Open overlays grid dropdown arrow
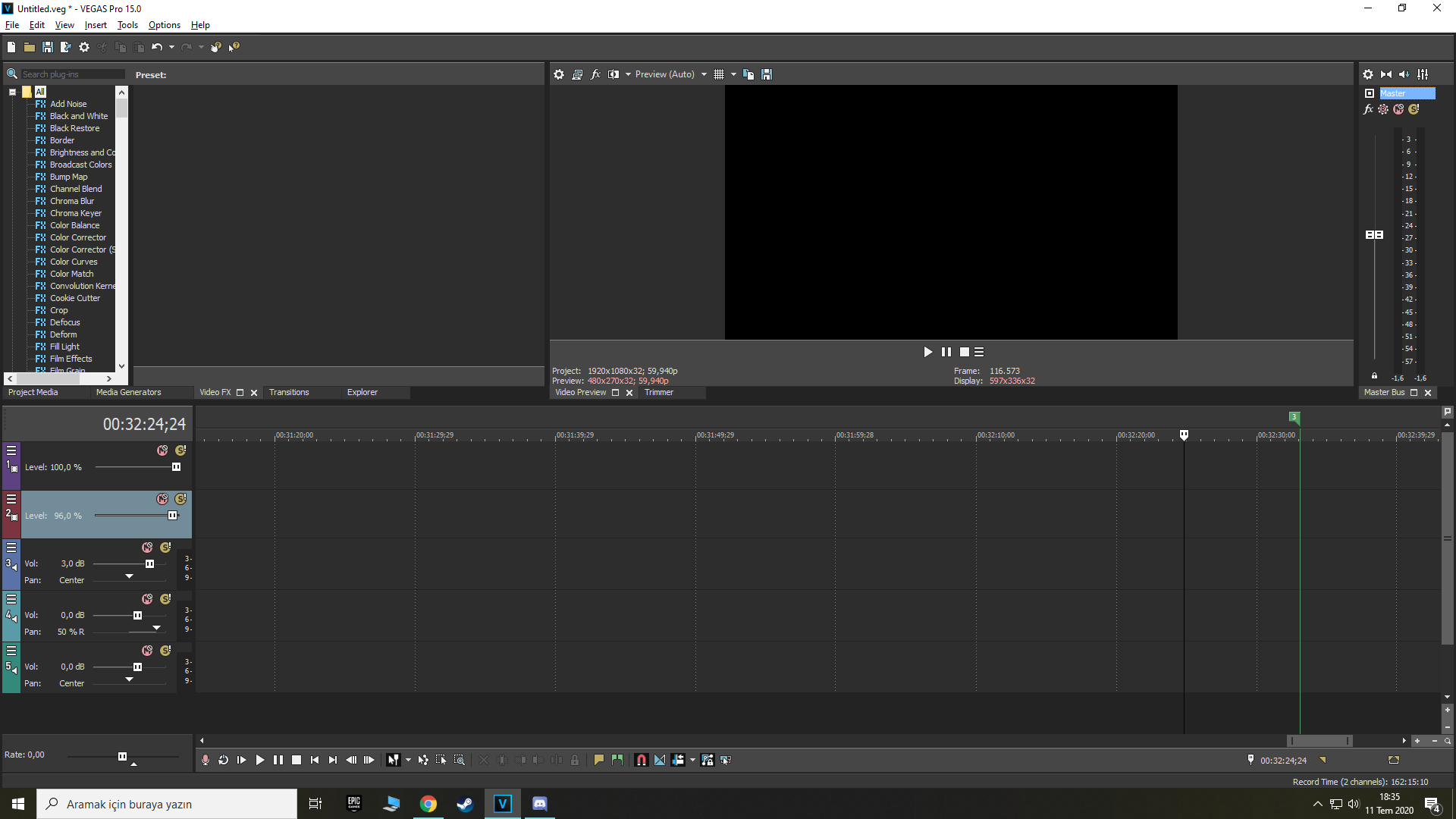1456x819 pixels. click(x=733, y=74)
